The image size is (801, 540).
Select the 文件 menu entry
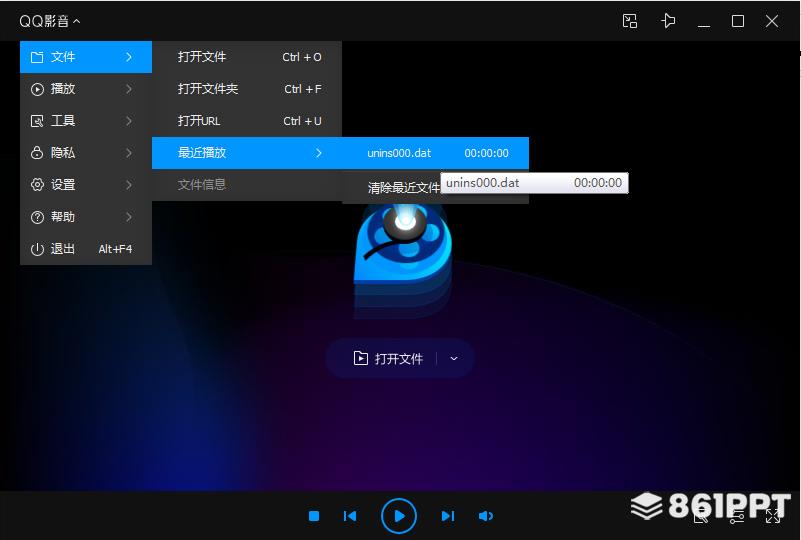click(x=86, y=57)
